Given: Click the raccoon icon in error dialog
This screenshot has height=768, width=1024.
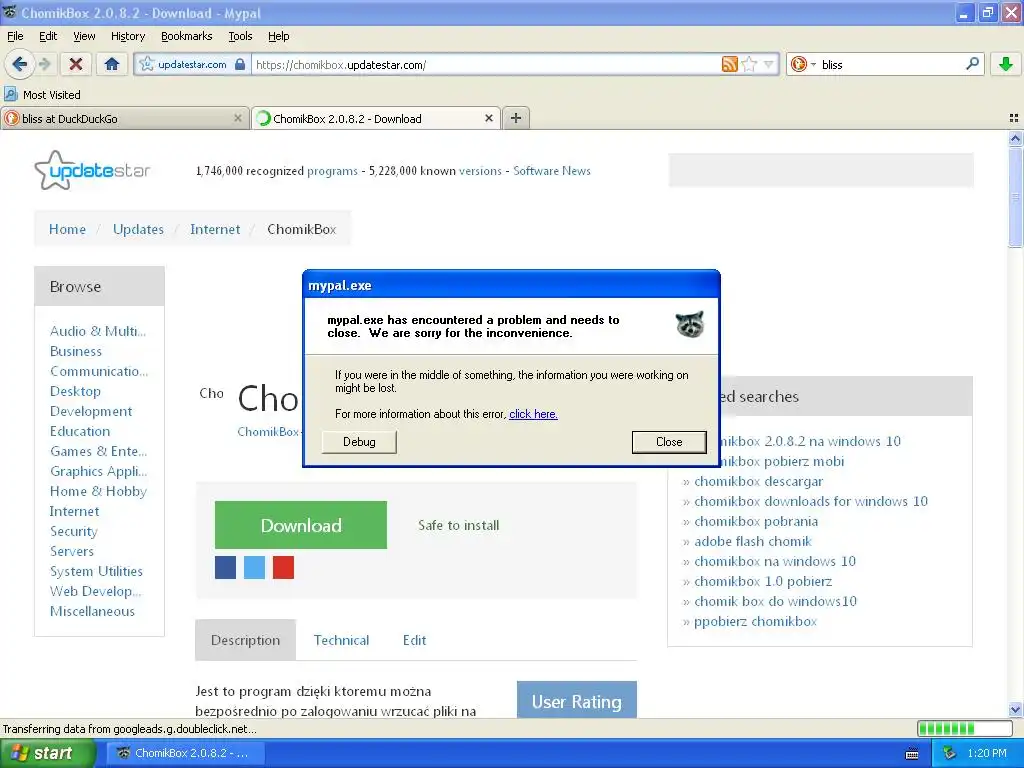Looking at the screenshot, I should tap(690, 324).
